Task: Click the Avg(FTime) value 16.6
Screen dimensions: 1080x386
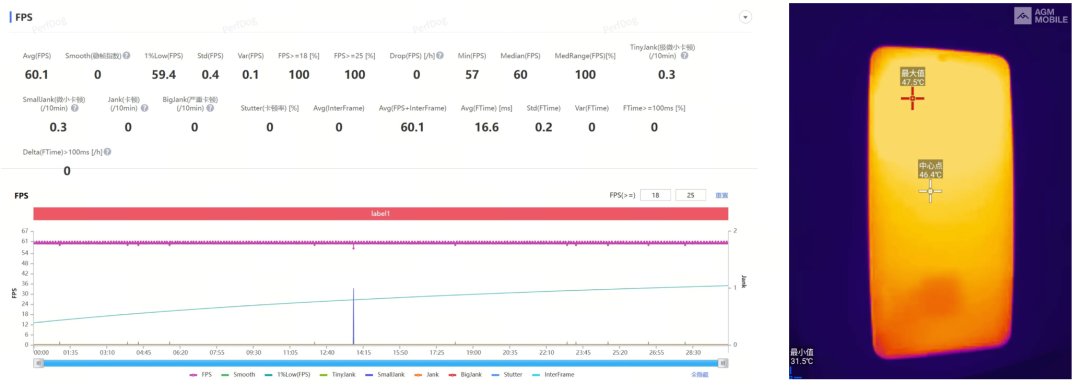Action: [486, 127]
